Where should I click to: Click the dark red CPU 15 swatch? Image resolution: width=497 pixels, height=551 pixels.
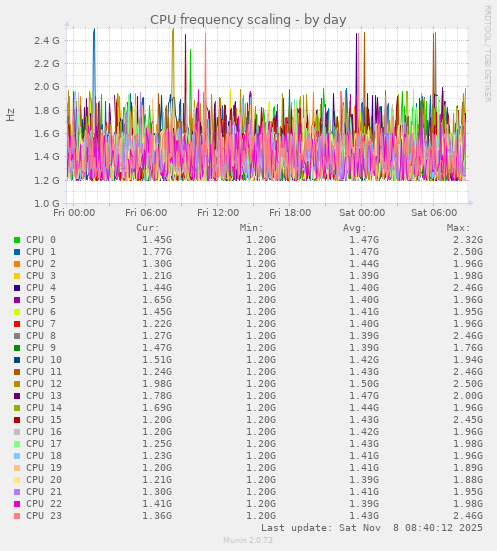(x=17, y=420)
